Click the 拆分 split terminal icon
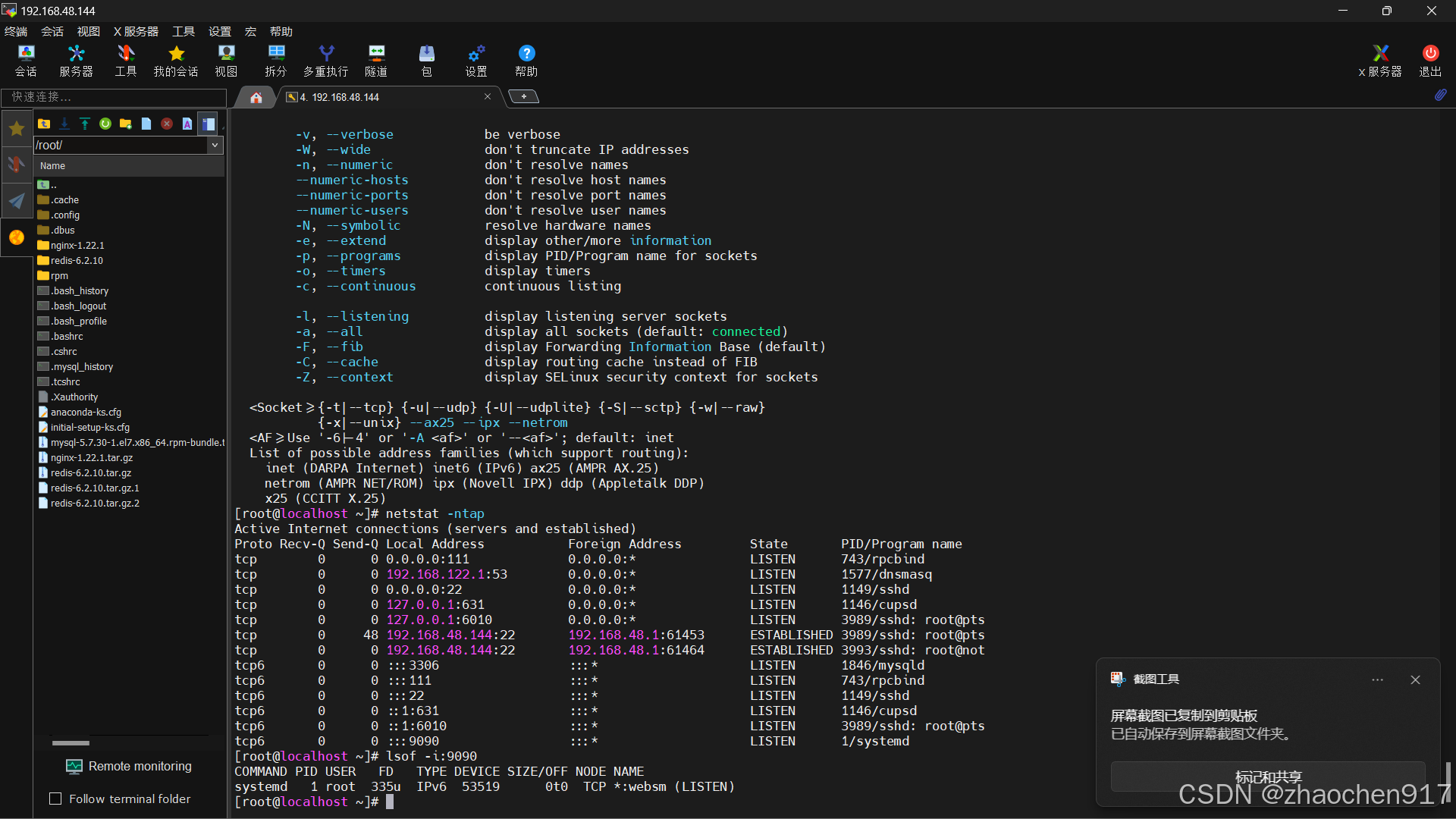 coord(275,61)
